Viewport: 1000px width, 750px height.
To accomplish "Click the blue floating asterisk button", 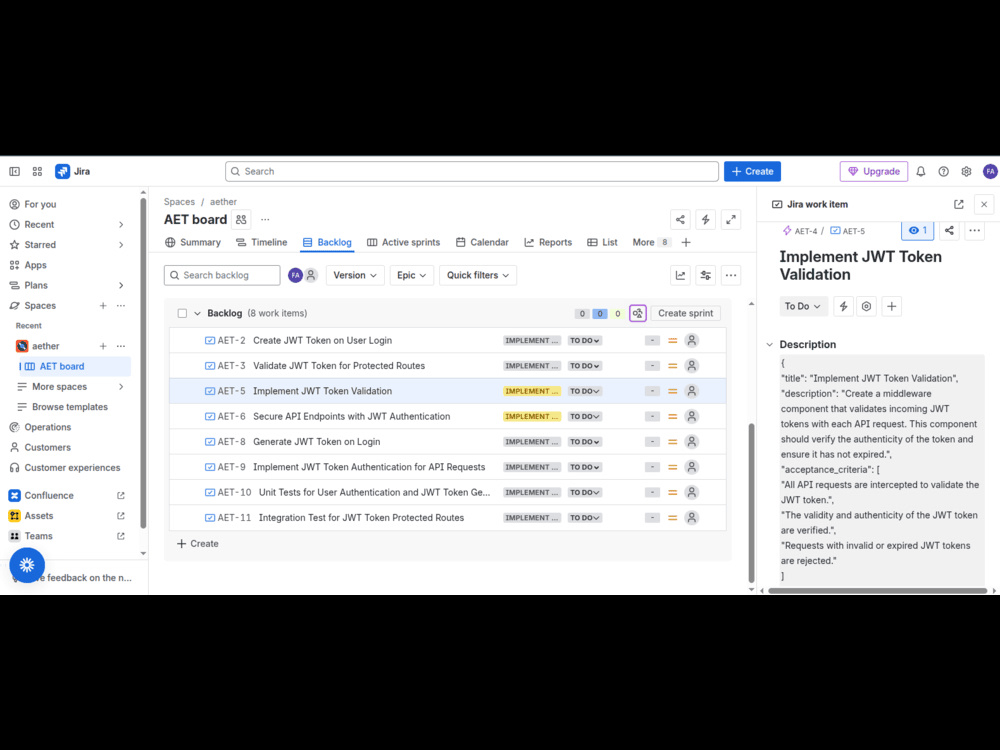I will click(x=27, y=565).
